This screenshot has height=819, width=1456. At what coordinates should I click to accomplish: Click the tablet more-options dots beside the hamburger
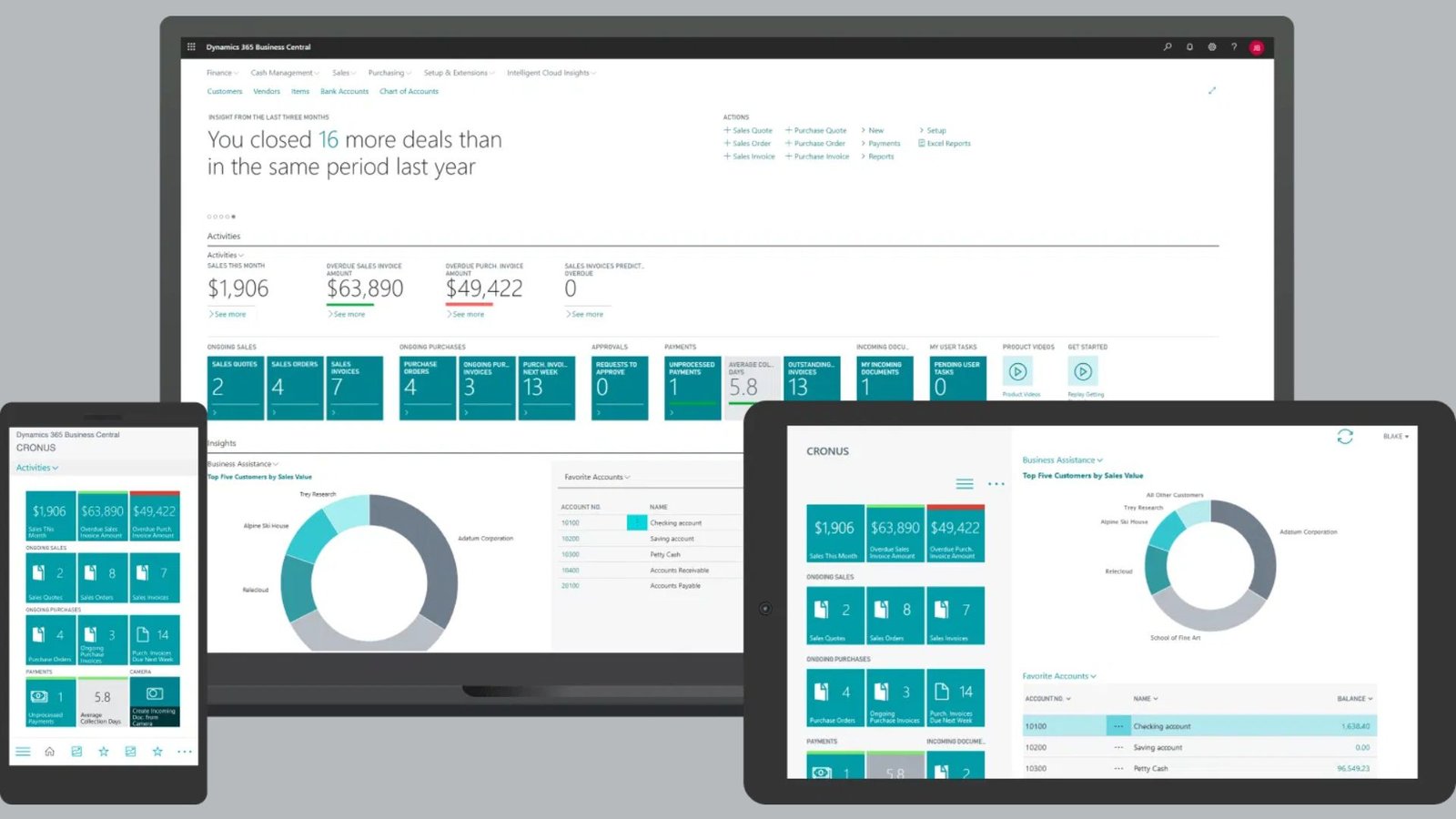(x=996, y=484)
